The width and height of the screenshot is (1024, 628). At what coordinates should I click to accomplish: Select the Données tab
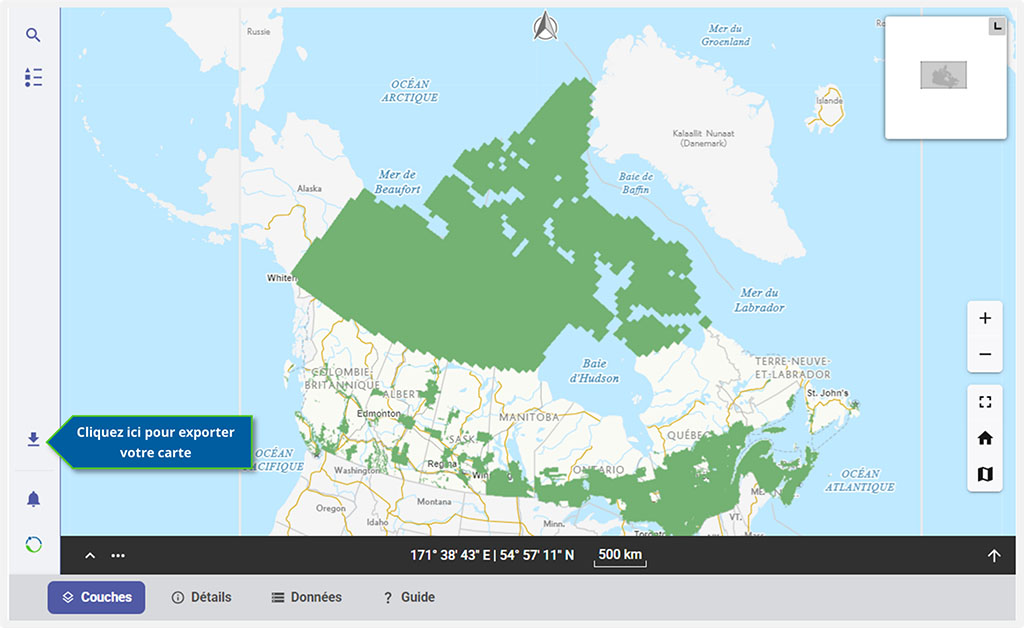(x=307, y=597)
